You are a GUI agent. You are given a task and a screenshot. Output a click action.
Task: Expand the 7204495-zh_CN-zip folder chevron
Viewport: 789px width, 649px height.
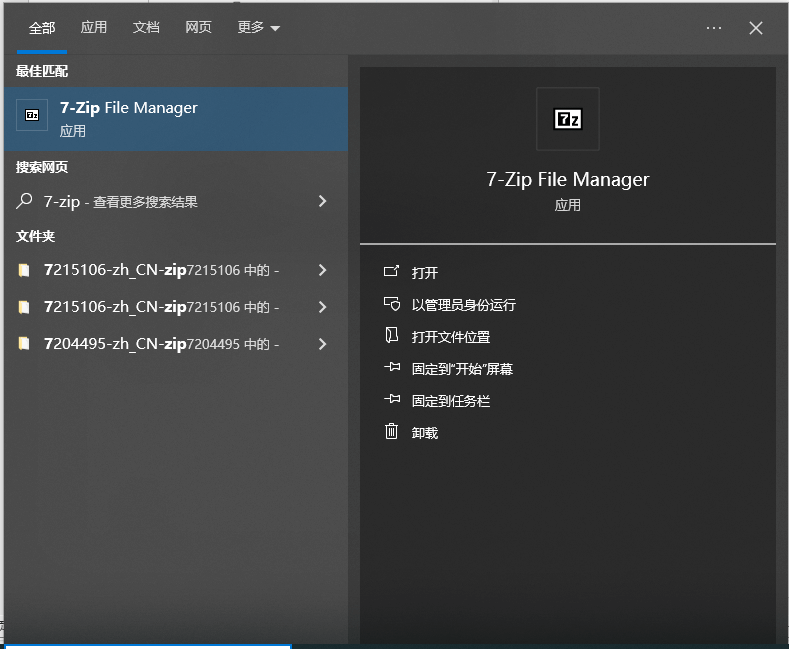[323, 344]
